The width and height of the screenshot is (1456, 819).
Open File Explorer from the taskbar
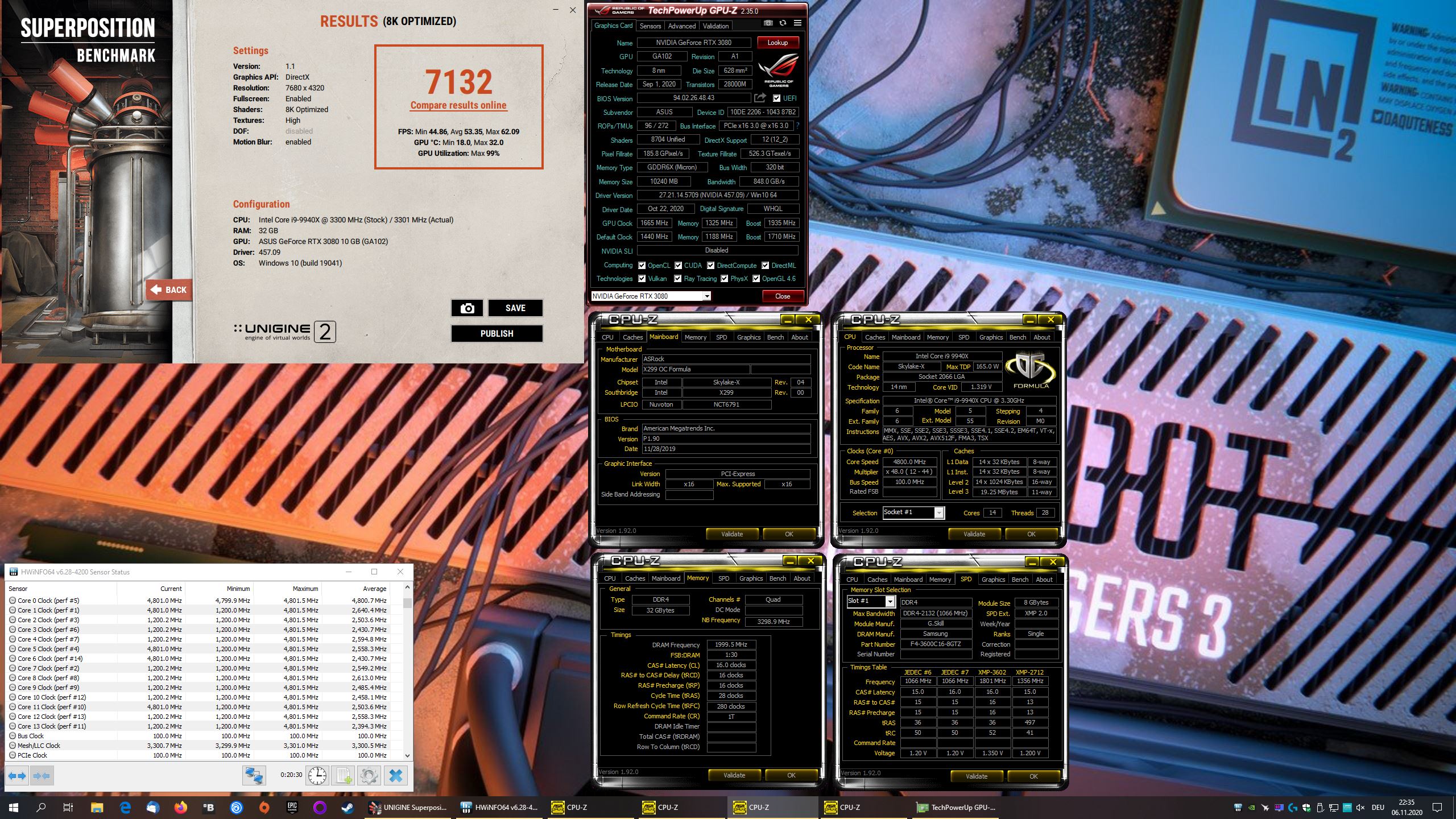pyautogui.click(x=97, y=807)
